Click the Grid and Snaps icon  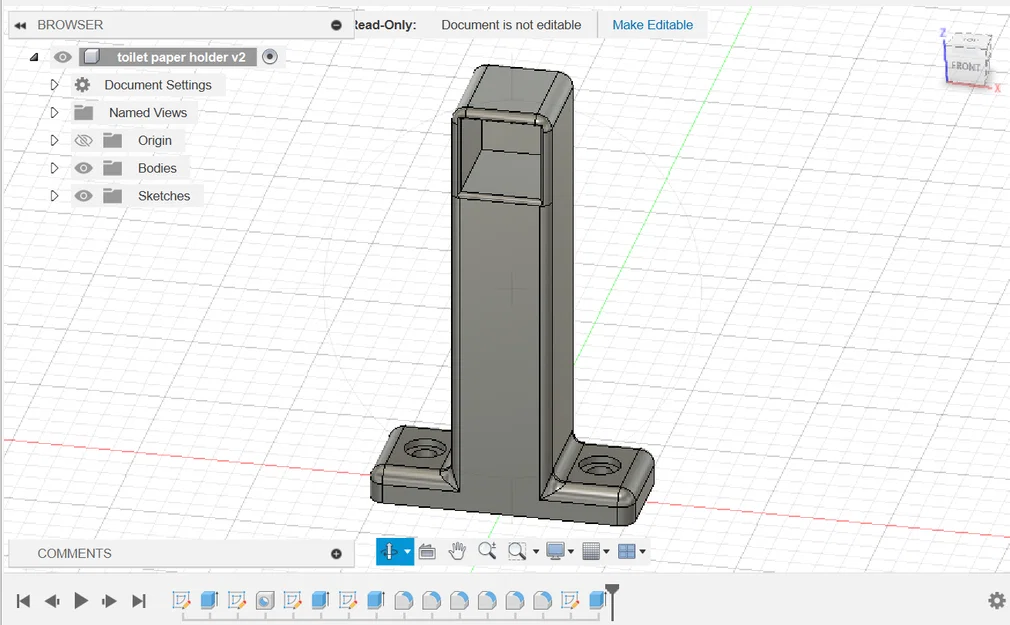(591, 552)
